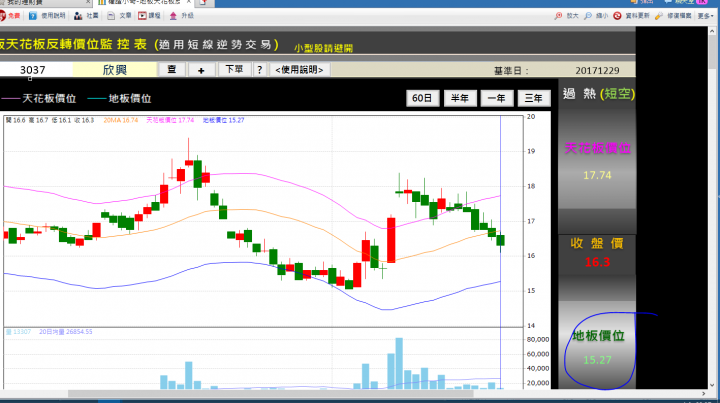Open the 課程 course video icon
Screen dimensions: 720x403
[142, 16]
